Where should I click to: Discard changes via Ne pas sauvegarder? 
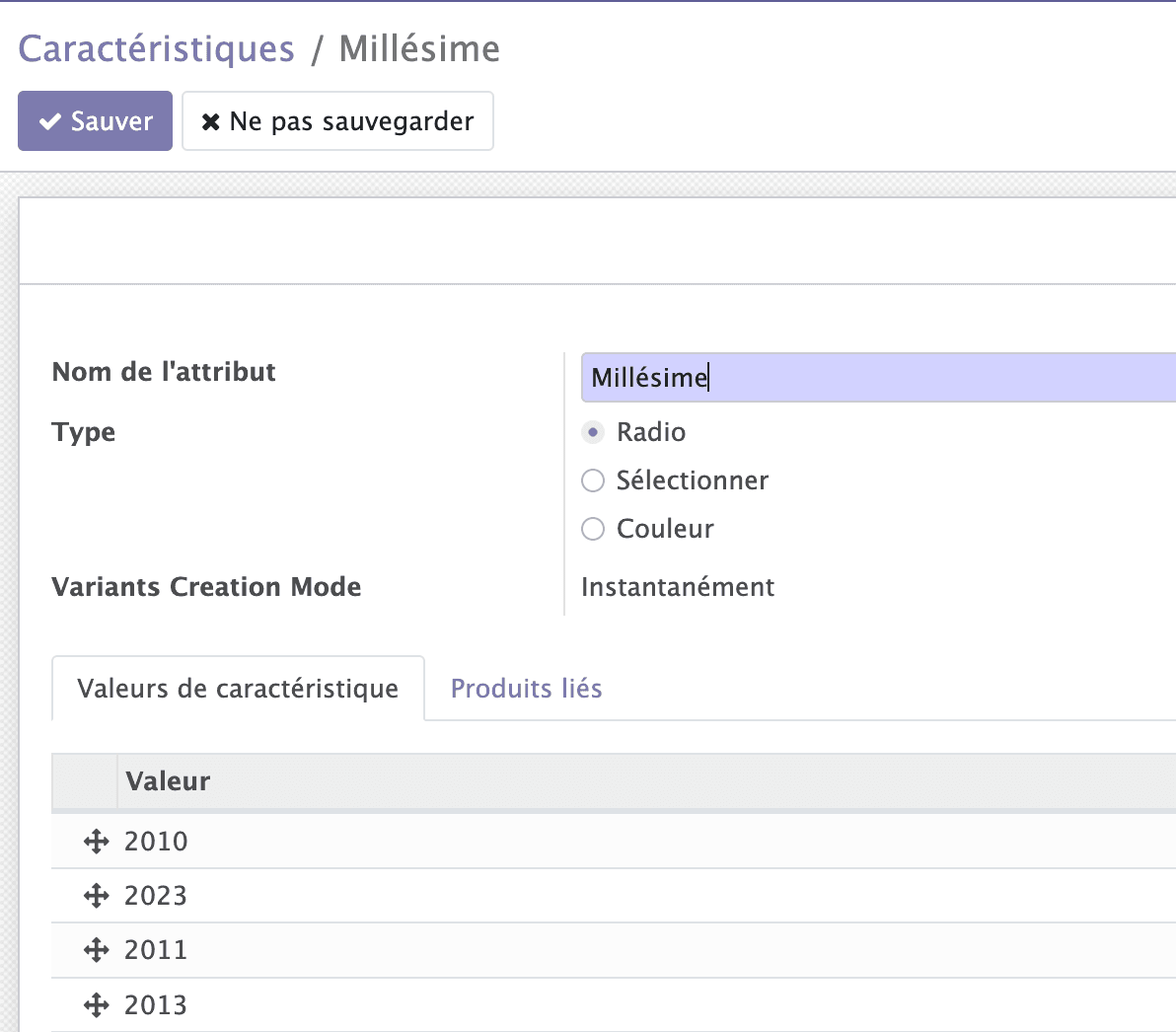[x=337, y=120]
